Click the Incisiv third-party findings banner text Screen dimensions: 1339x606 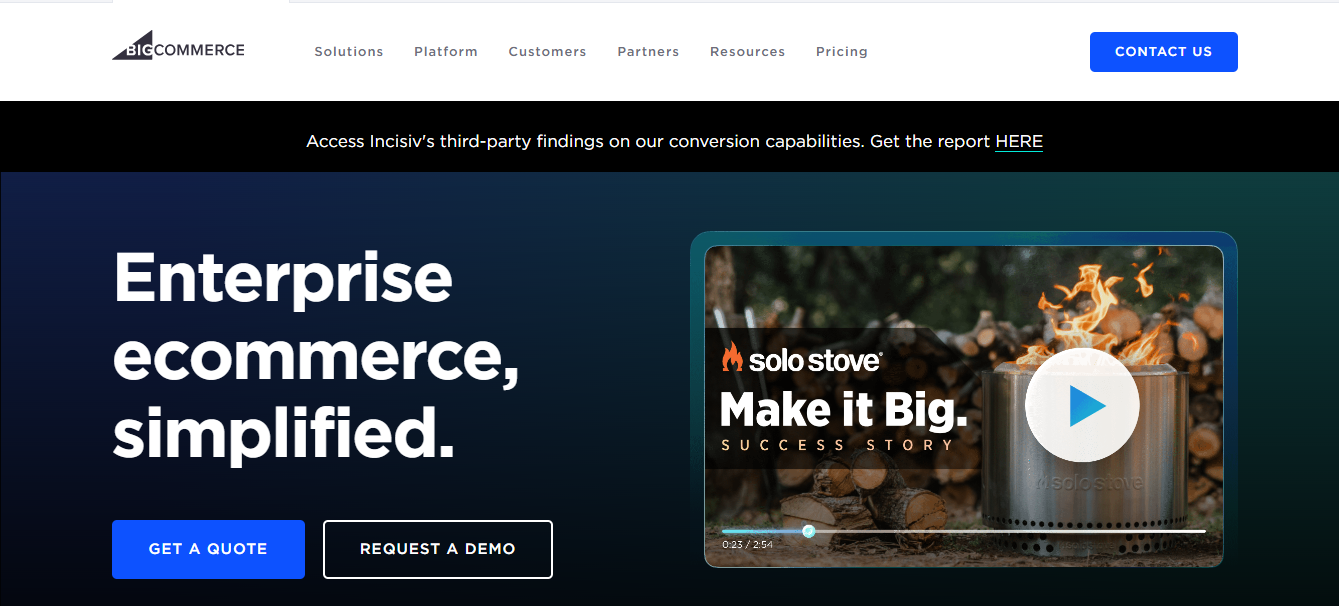pos(675,142)
